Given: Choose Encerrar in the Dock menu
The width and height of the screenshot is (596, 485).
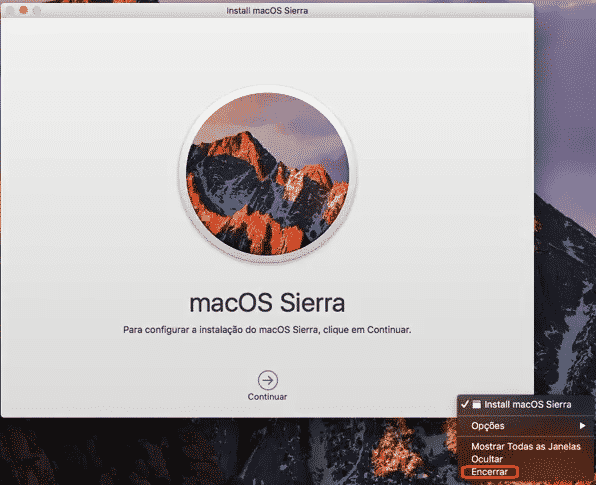Looking at the screenshot, I should (489, 472).
